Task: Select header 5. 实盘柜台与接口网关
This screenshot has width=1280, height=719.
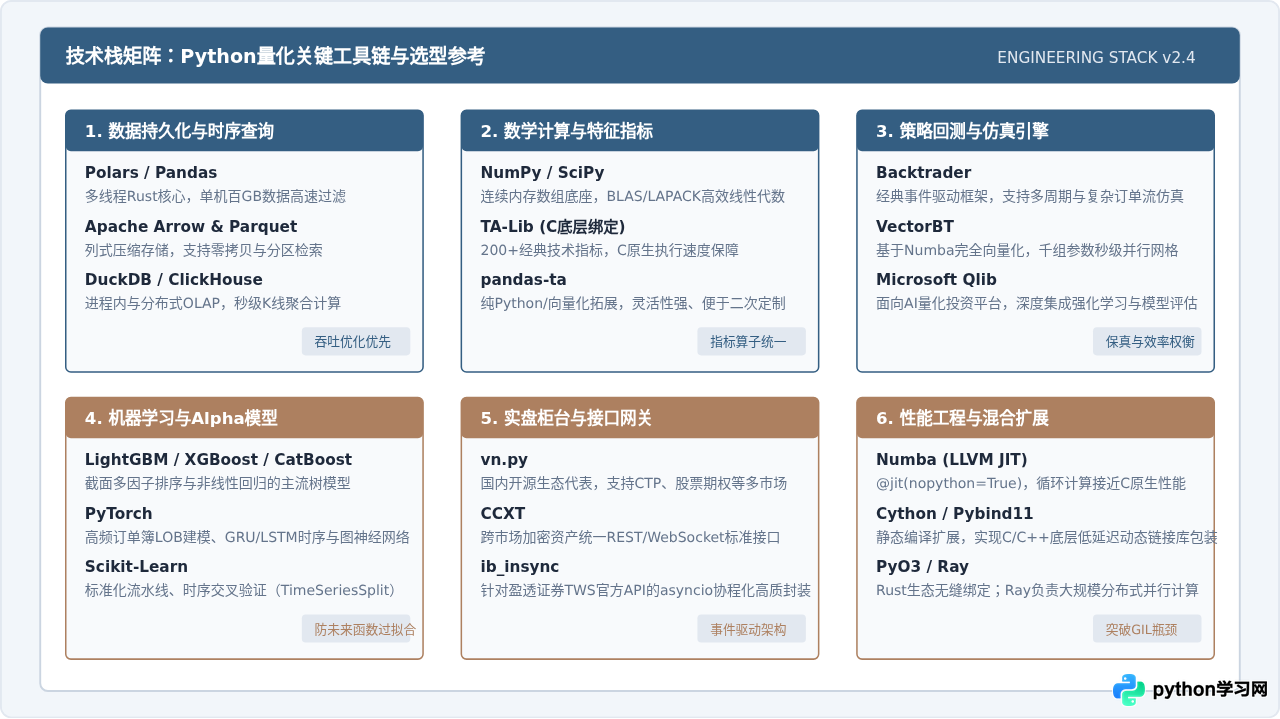Action: [x=640, y=418]
